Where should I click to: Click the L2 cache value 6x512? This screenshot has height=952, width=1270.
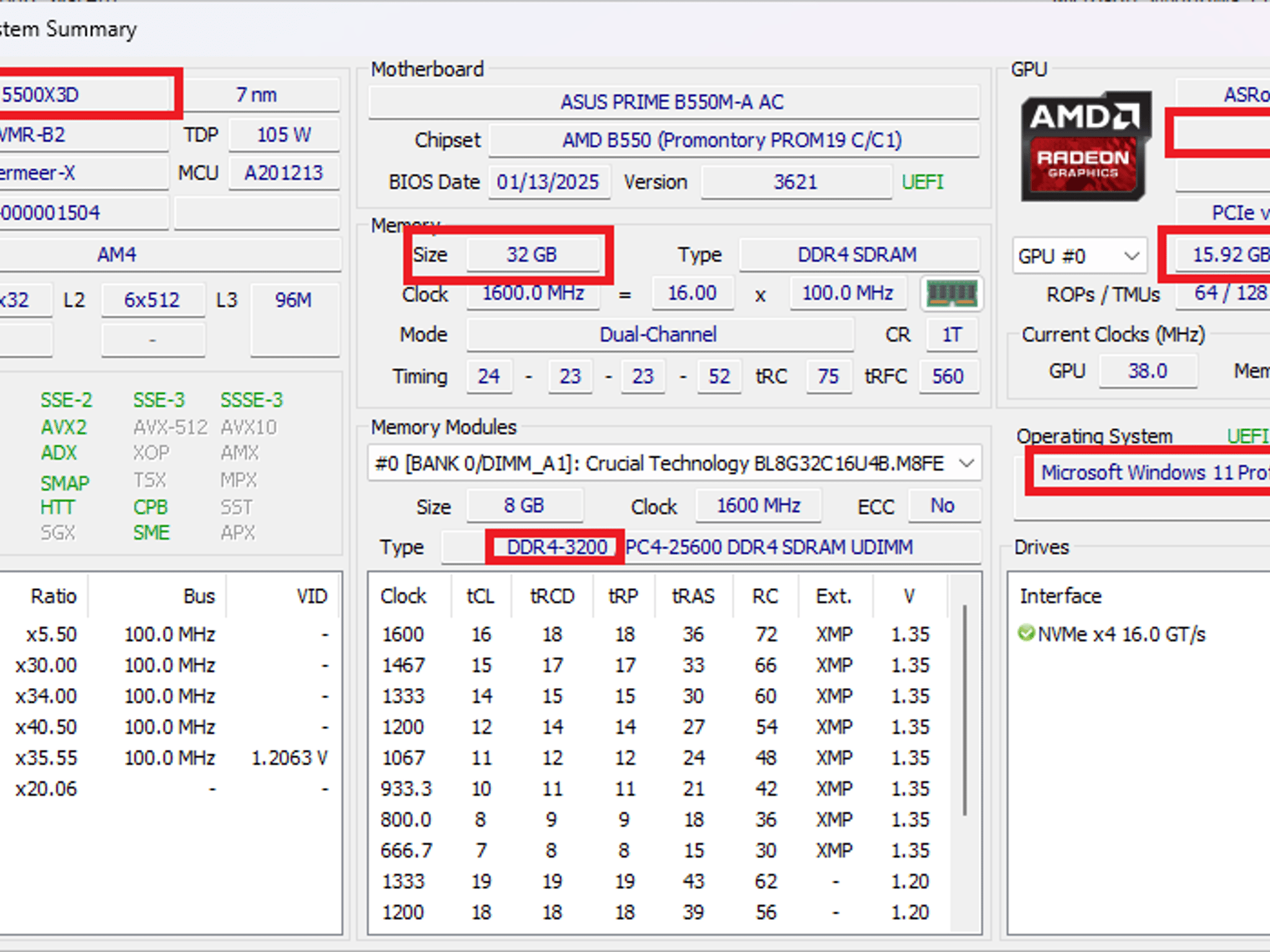pyautogui.click(x=153, y=300)
